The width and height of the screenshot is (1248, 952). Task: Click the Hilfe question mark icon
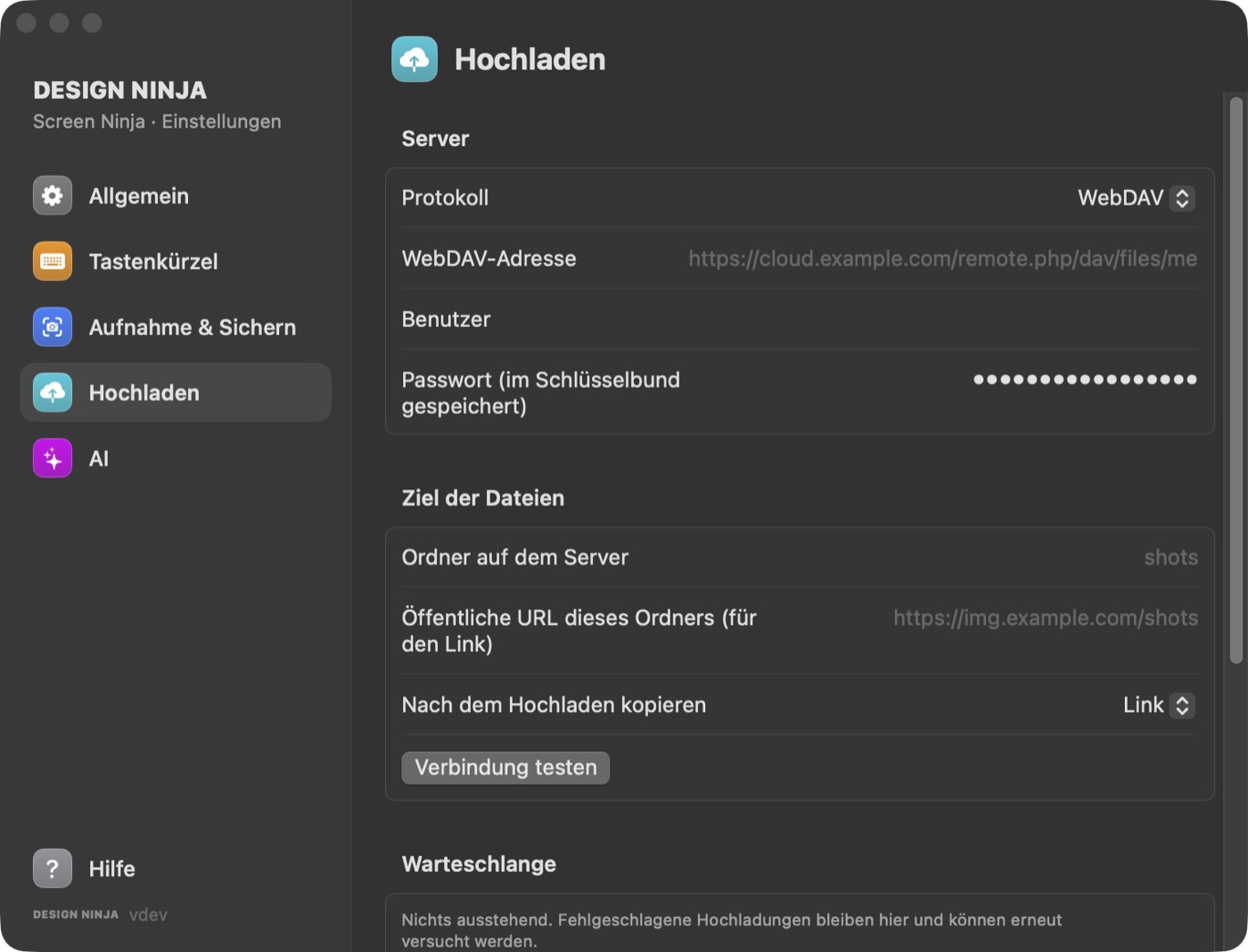(53, 868)
